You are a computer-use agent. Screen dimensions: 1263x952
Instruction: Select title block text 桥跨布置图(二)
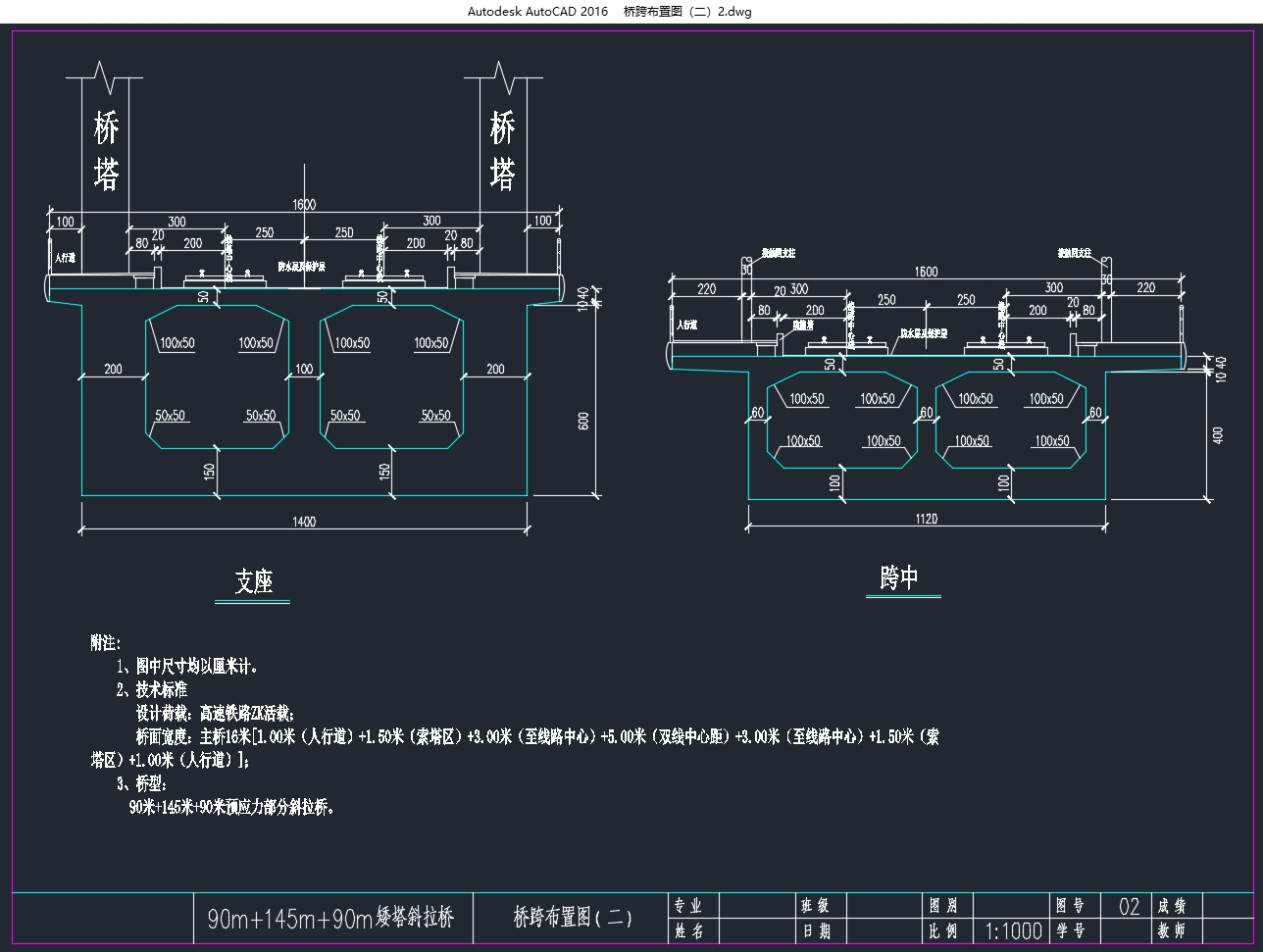point(573,918)
